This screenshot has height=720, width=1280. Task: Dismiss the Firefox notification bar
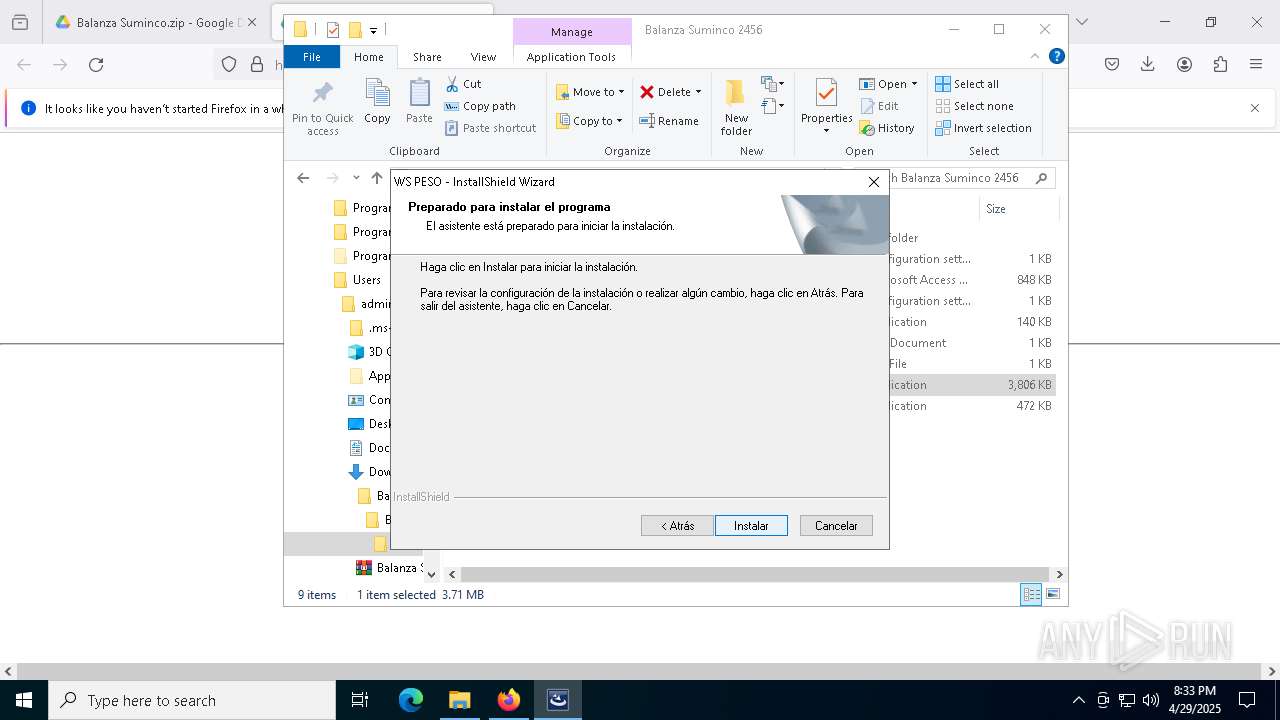pyautogui.click(x=1255, y=108)
